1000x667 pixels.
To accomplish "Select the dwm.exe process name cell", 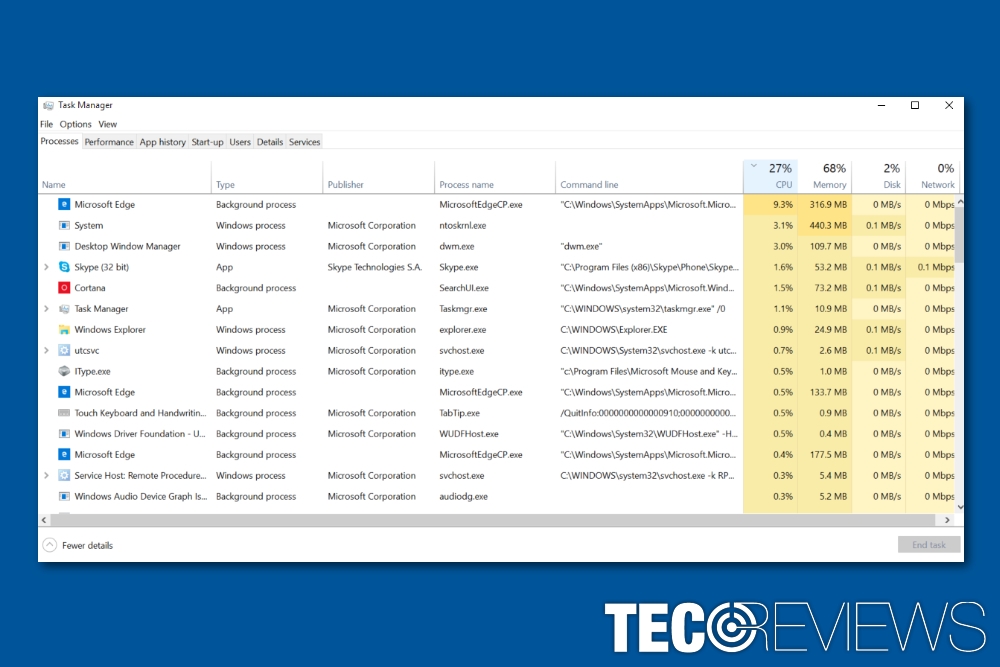I will 457,246.
